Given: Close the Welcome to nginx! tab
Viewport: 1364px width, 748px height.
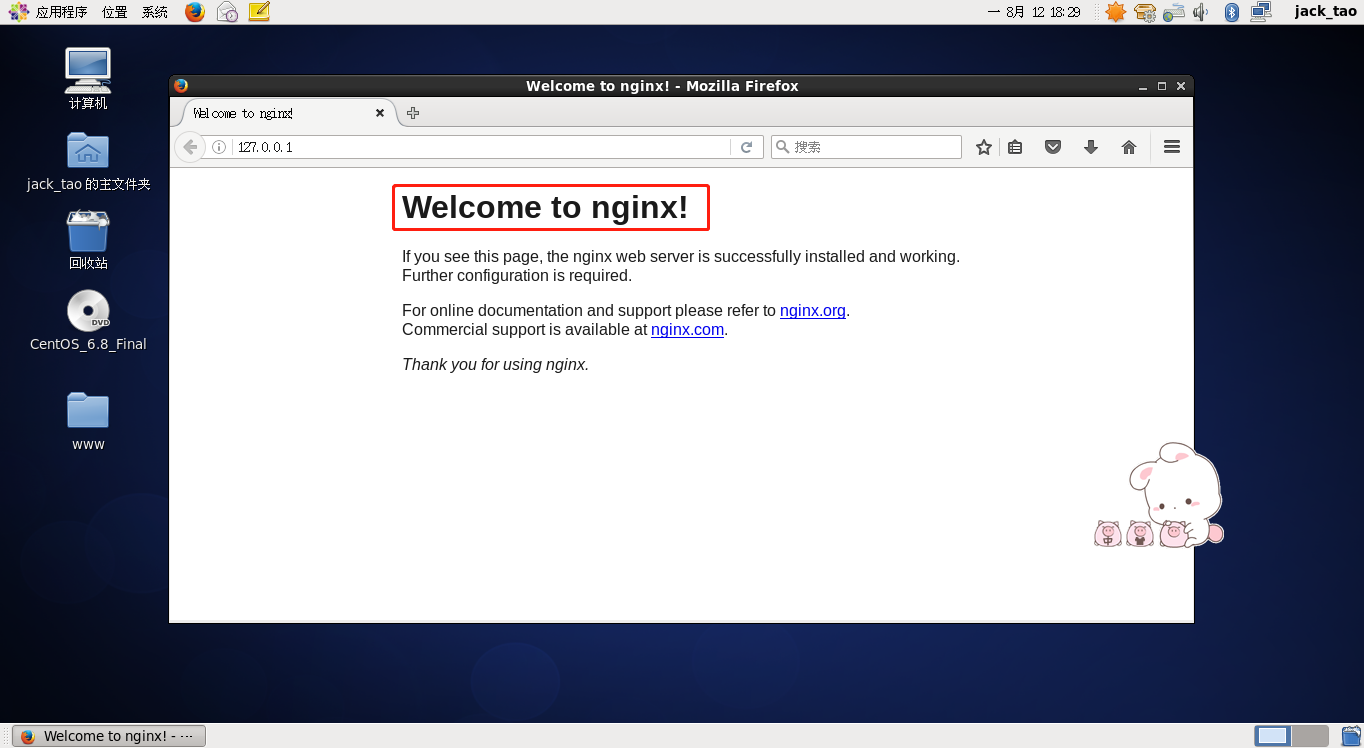Looking at the screenshot, I should [x=380, y=113].
